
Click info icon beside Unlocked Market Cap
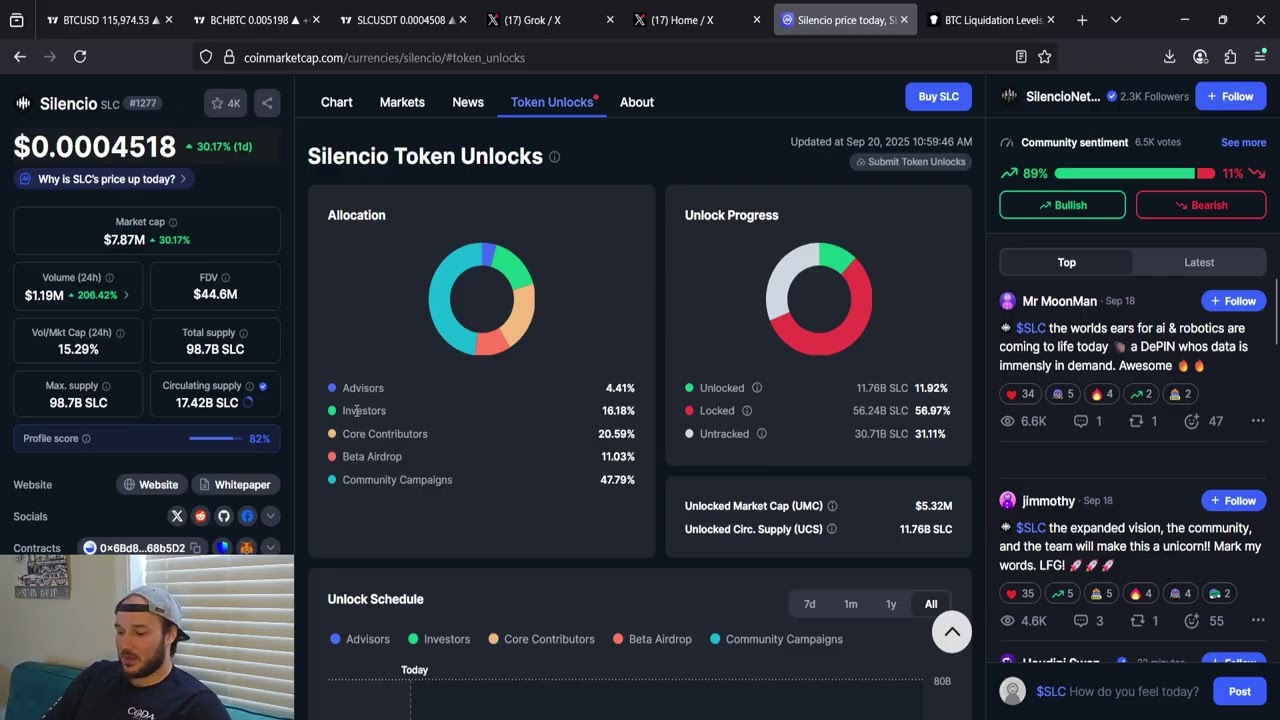coord(832,506)
